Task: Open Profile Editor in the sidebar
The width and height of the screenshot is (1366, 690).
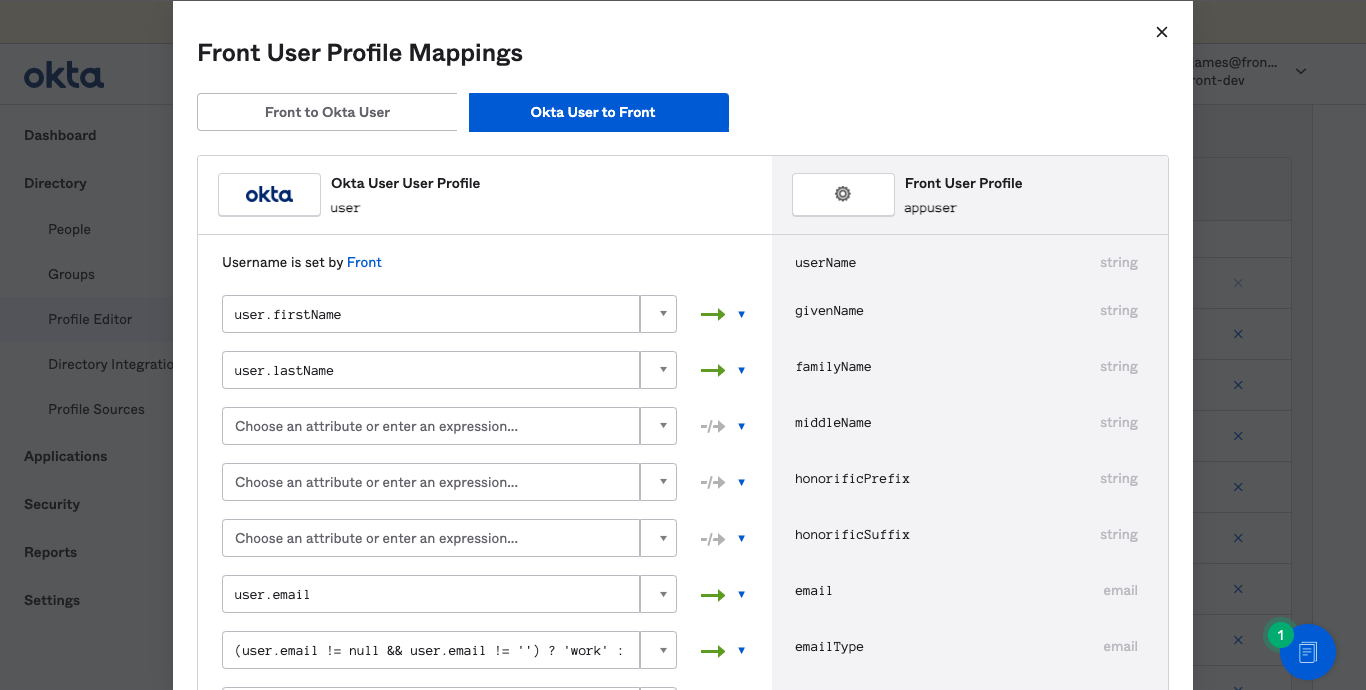Action: (90, 319)
